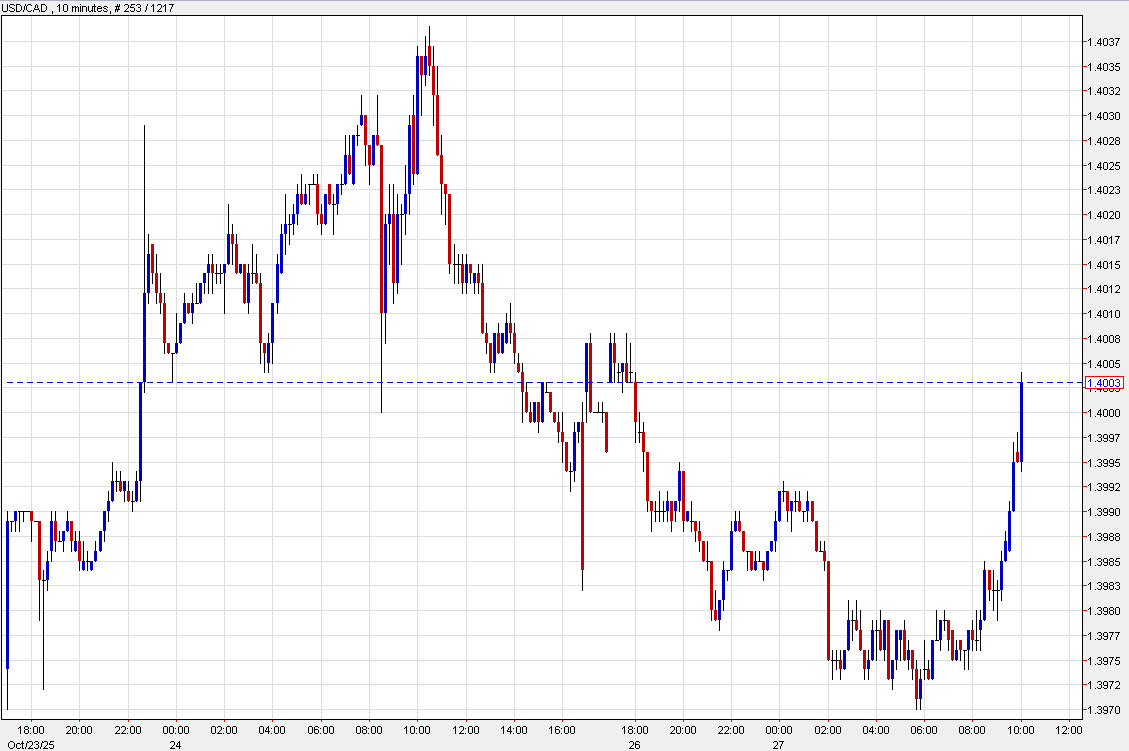Select the 1.3980 price axis label

click(x=1104, y=611)
